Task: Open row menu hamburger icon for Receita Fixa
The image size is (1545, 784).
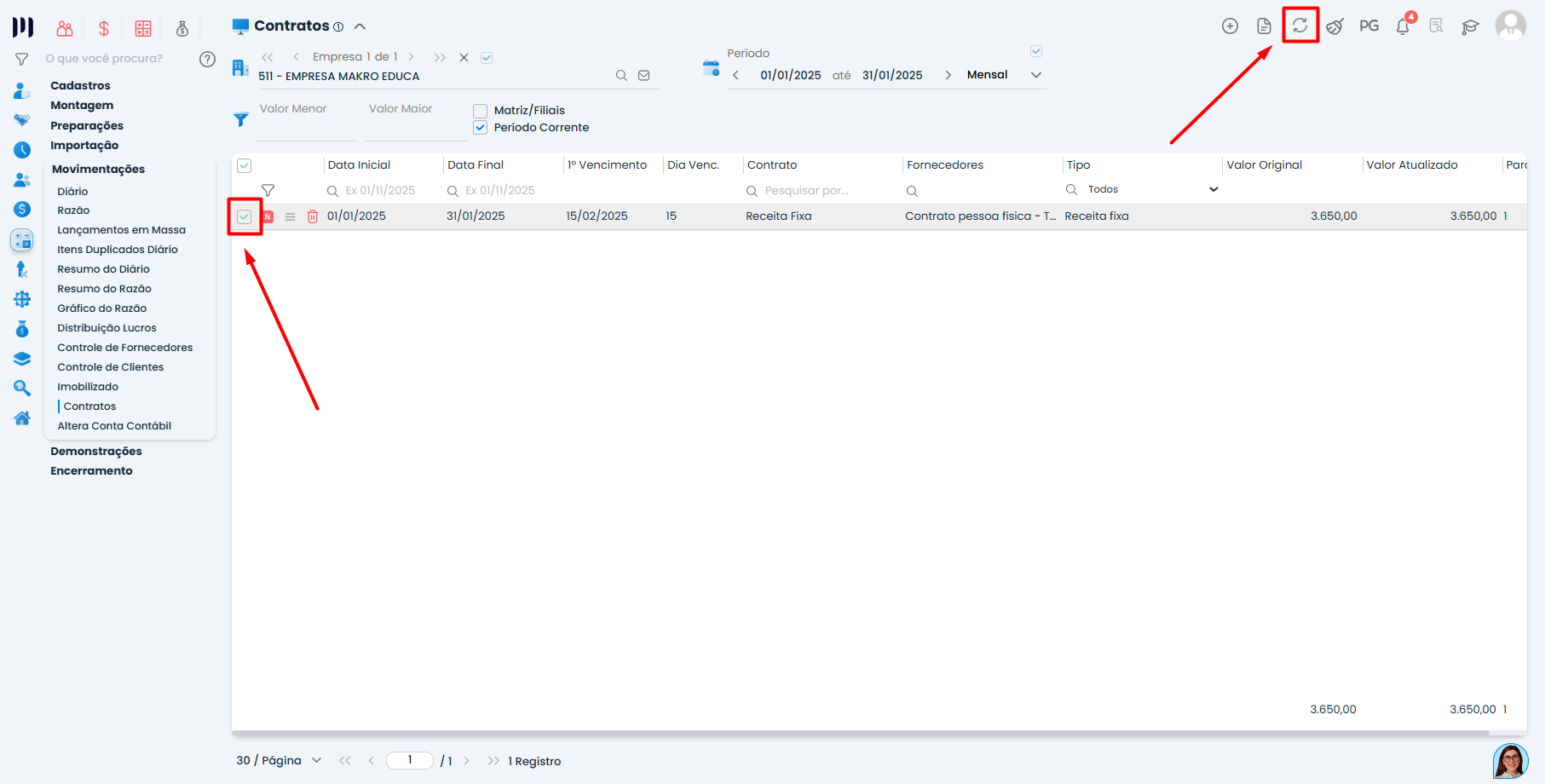Action: tap(290, 216)
